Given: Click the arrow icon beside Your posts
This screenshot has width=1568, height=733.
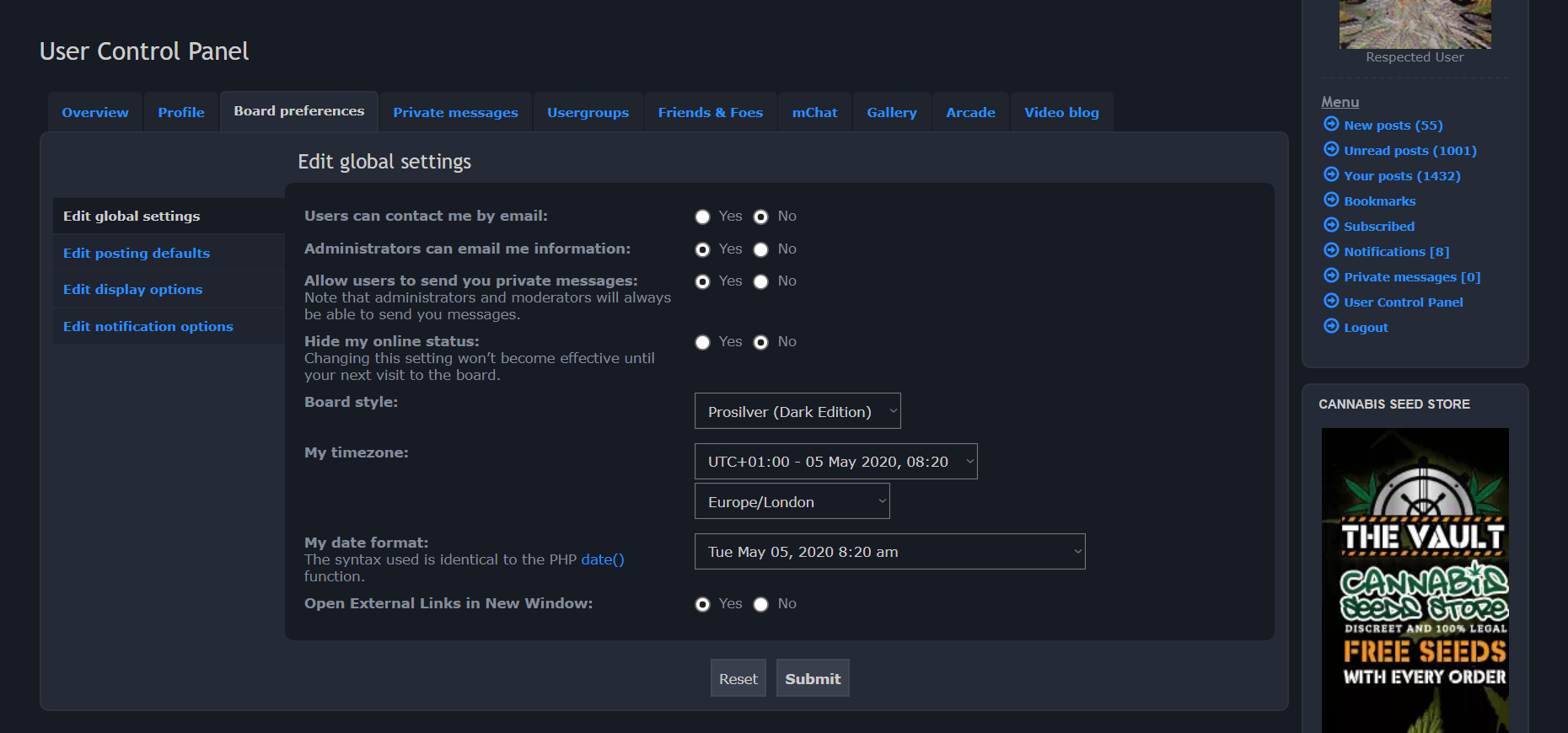Looking at the screenshot, I should (1331, 175).
